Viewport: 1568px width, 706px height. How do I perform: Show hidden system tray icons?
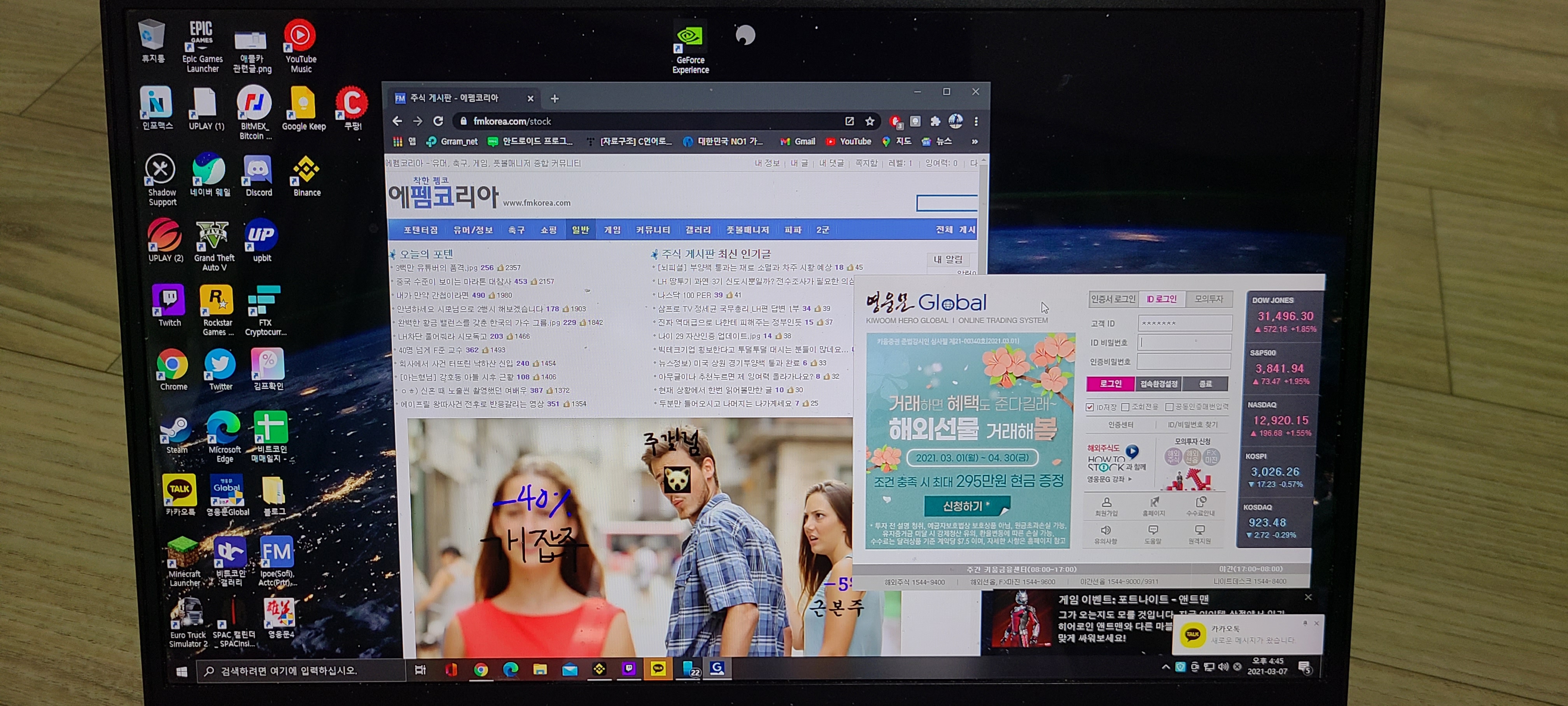pos(1165,666)
